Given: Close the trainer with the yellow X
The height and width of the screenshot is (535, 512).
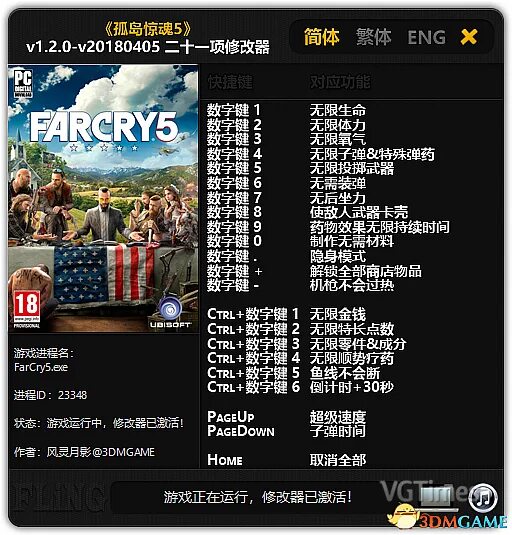Looking at the screenshot, I should pyautogui.click(x=469, y=37).
